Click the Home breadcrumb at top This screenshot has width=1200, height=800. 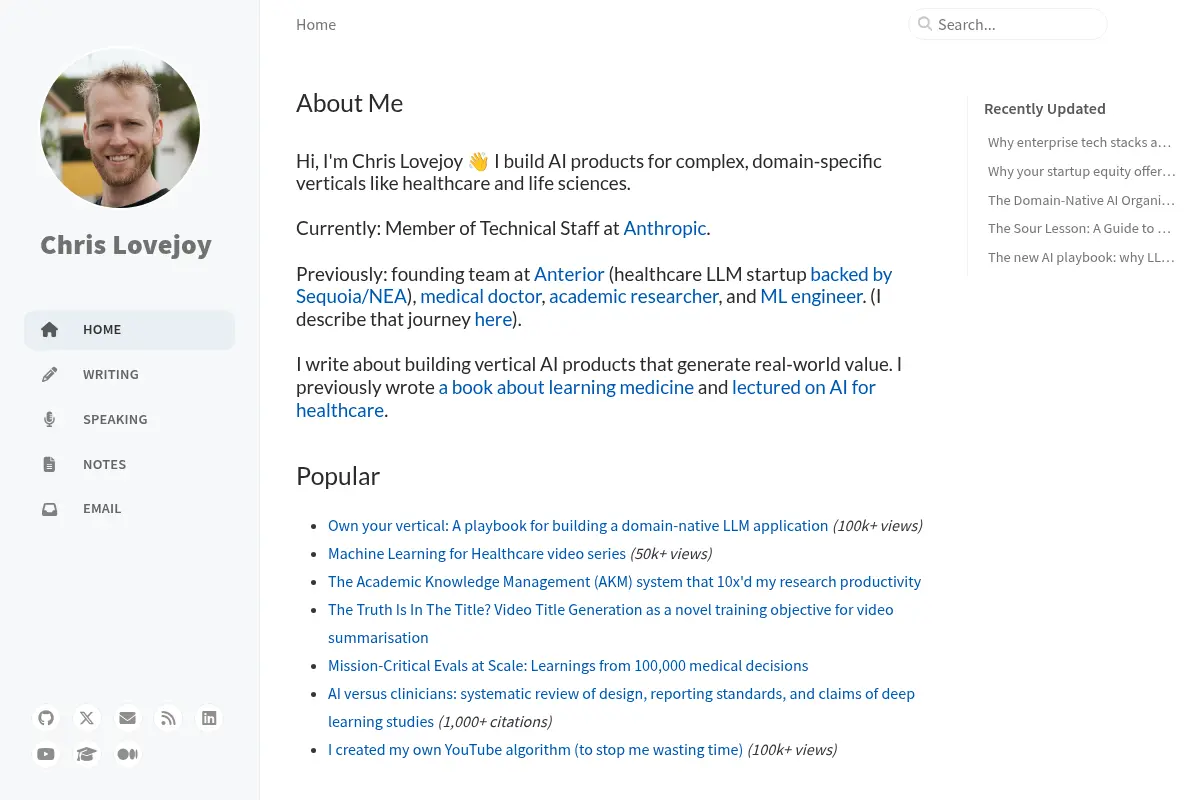(x=316, y=24)
